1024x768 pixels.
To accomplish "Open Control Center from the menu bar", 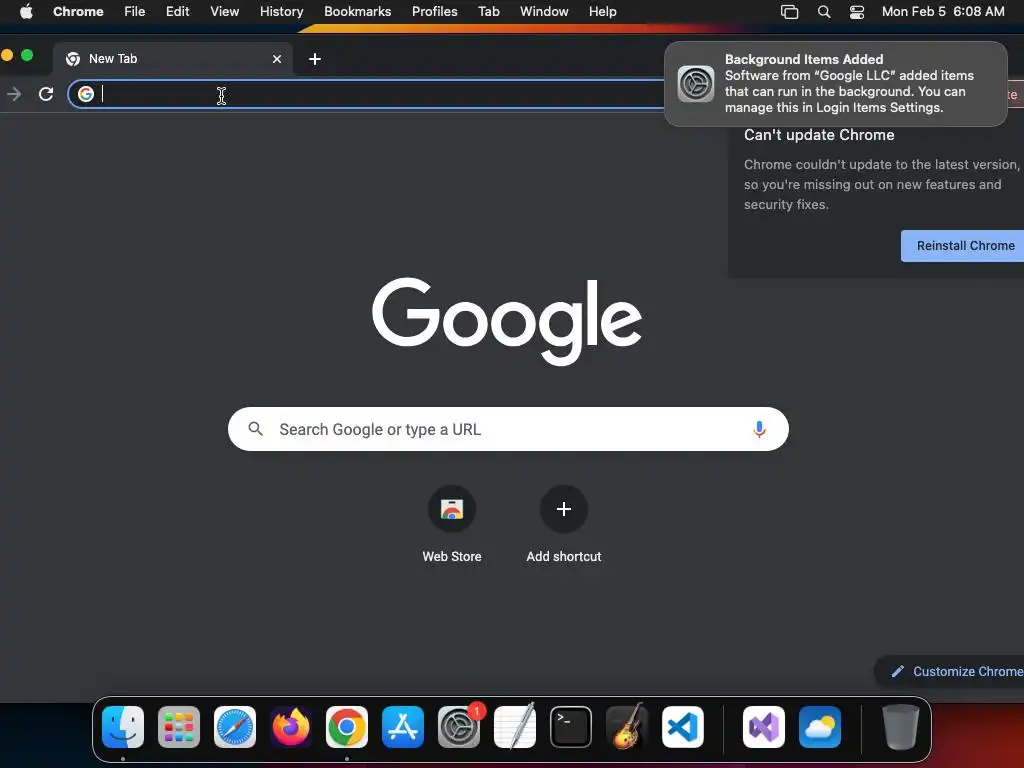I will (x=857, y=12).
